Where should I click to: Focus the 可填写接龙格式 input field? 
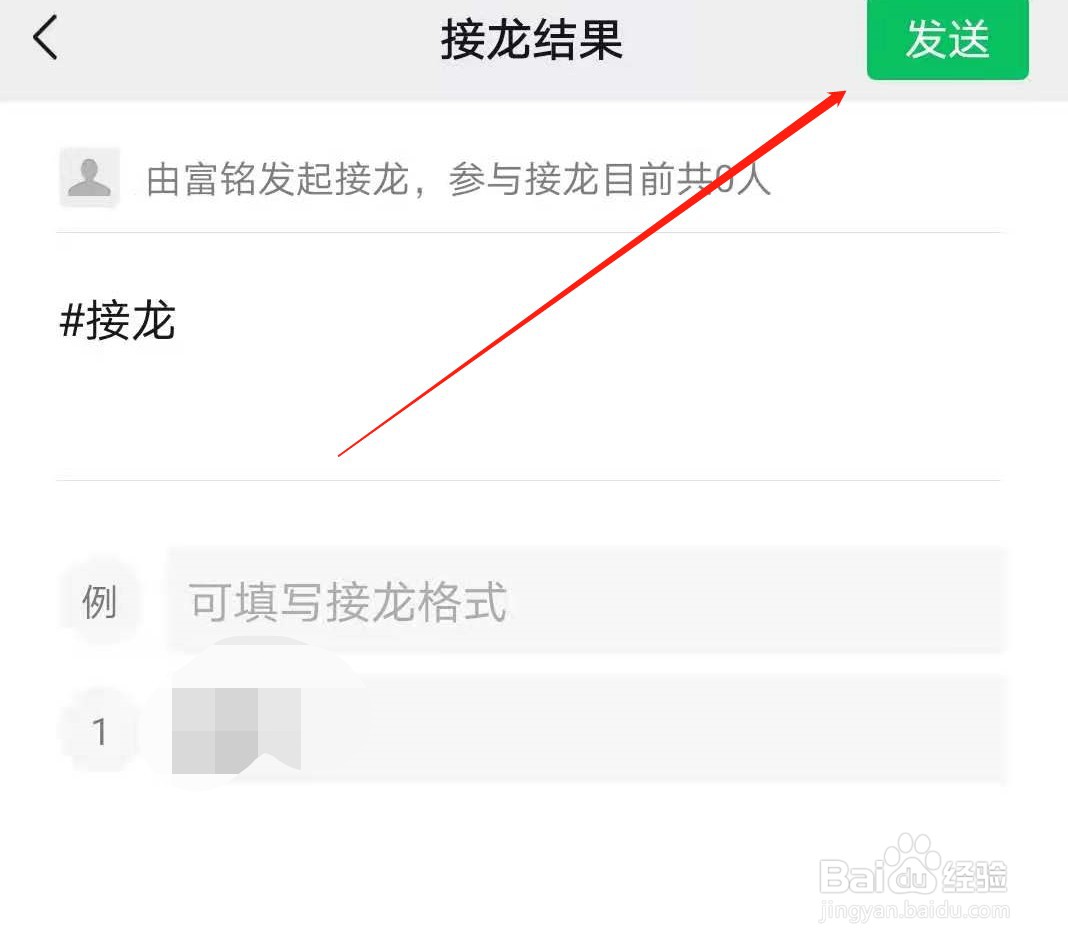pyautogui.click(x=587, y=601)
